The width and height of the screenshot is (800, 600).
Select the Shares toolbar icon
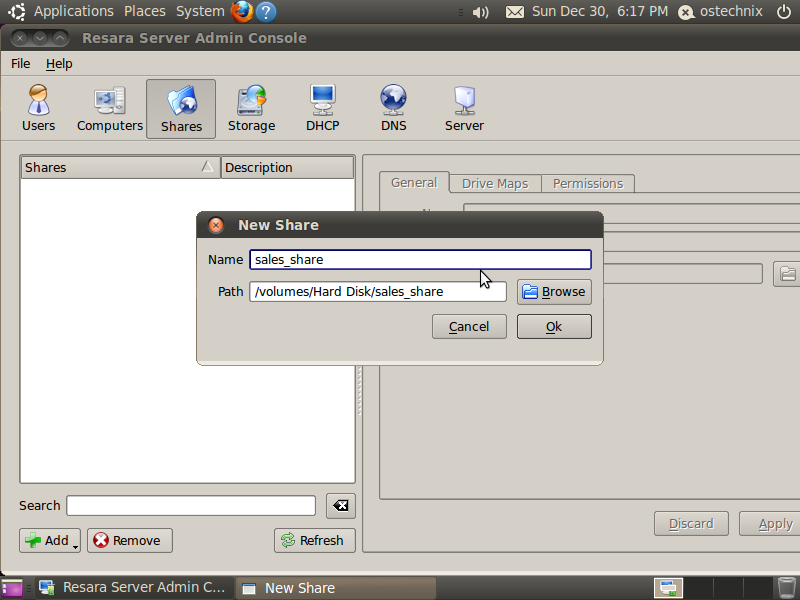coord(181,109)
